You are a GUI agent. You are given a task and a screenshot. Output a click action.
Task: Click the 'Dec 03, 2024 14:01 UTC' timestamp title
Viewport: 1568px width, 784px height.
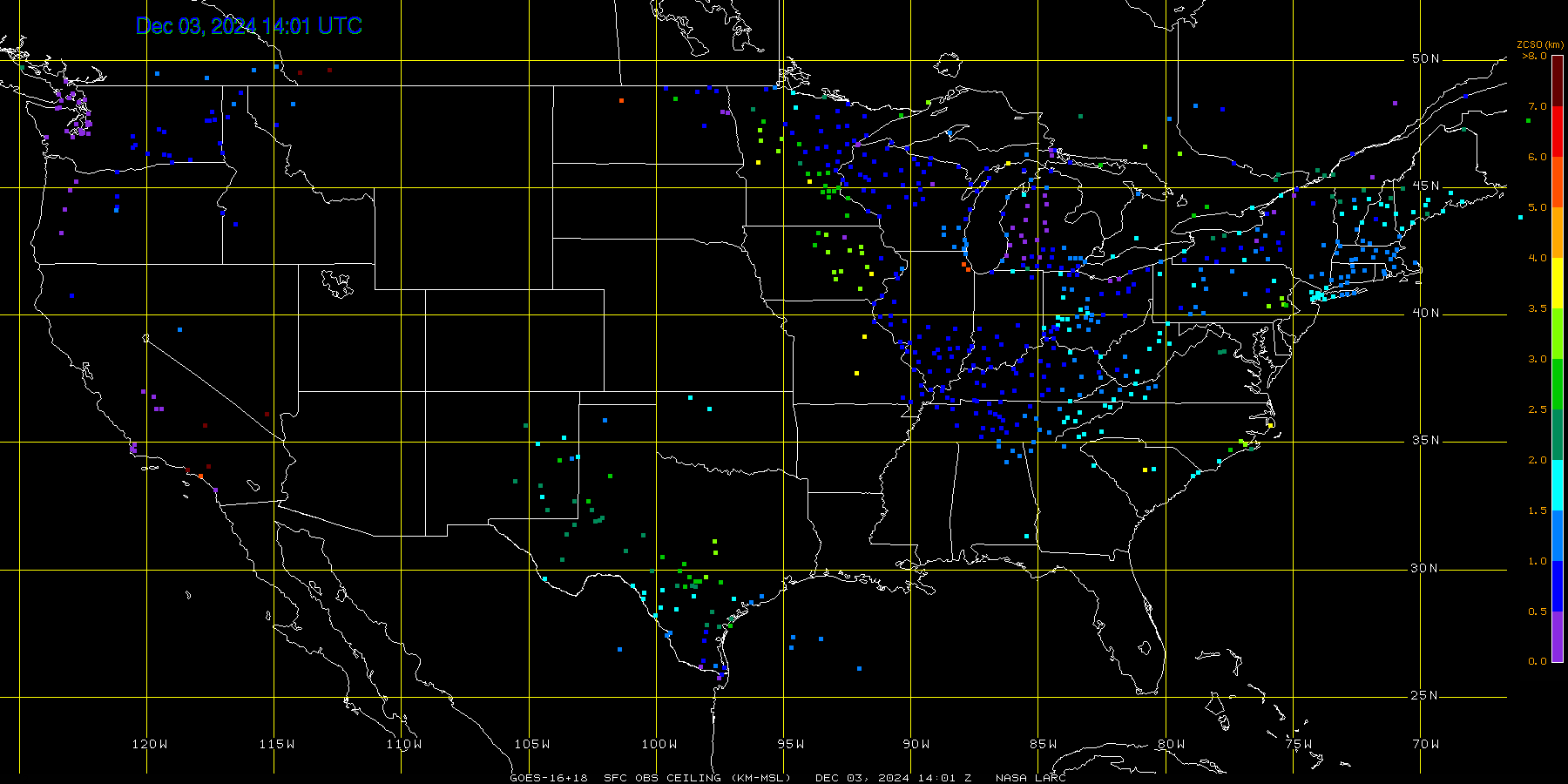pos(249,26)
